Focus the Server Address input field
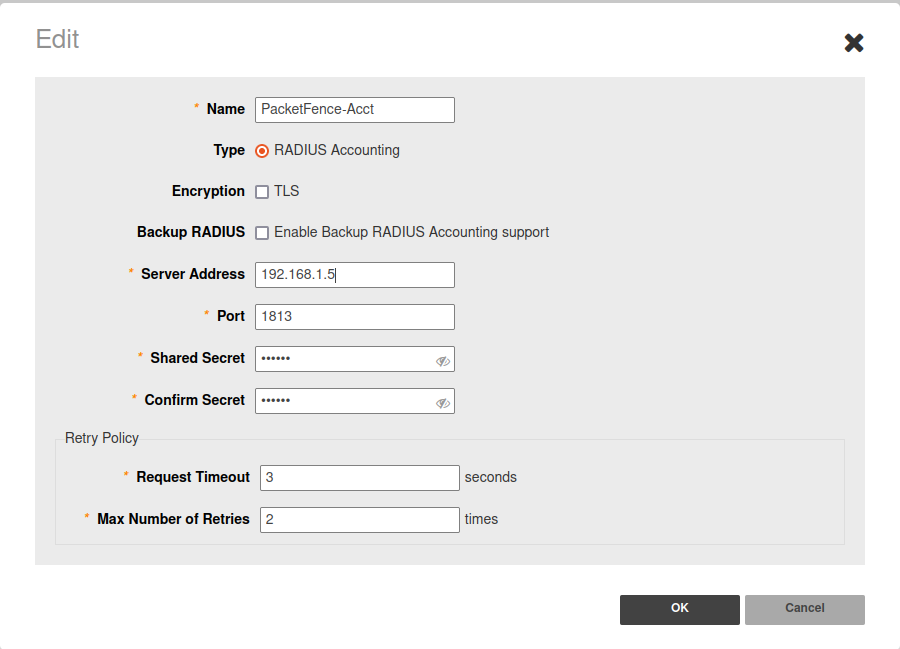The width and height of the screenshot is (900, 649). (x=354, y=275)
